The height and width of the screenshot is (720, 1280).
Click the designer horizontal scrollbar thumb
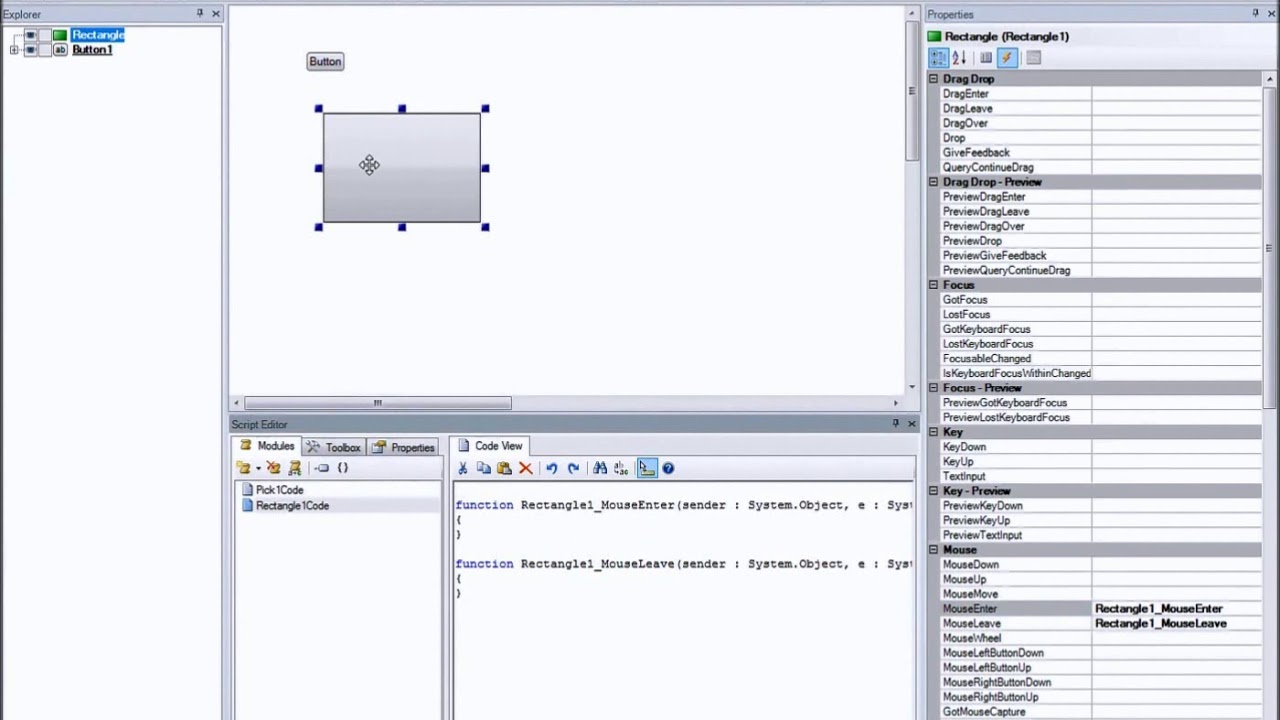(378, 403)
